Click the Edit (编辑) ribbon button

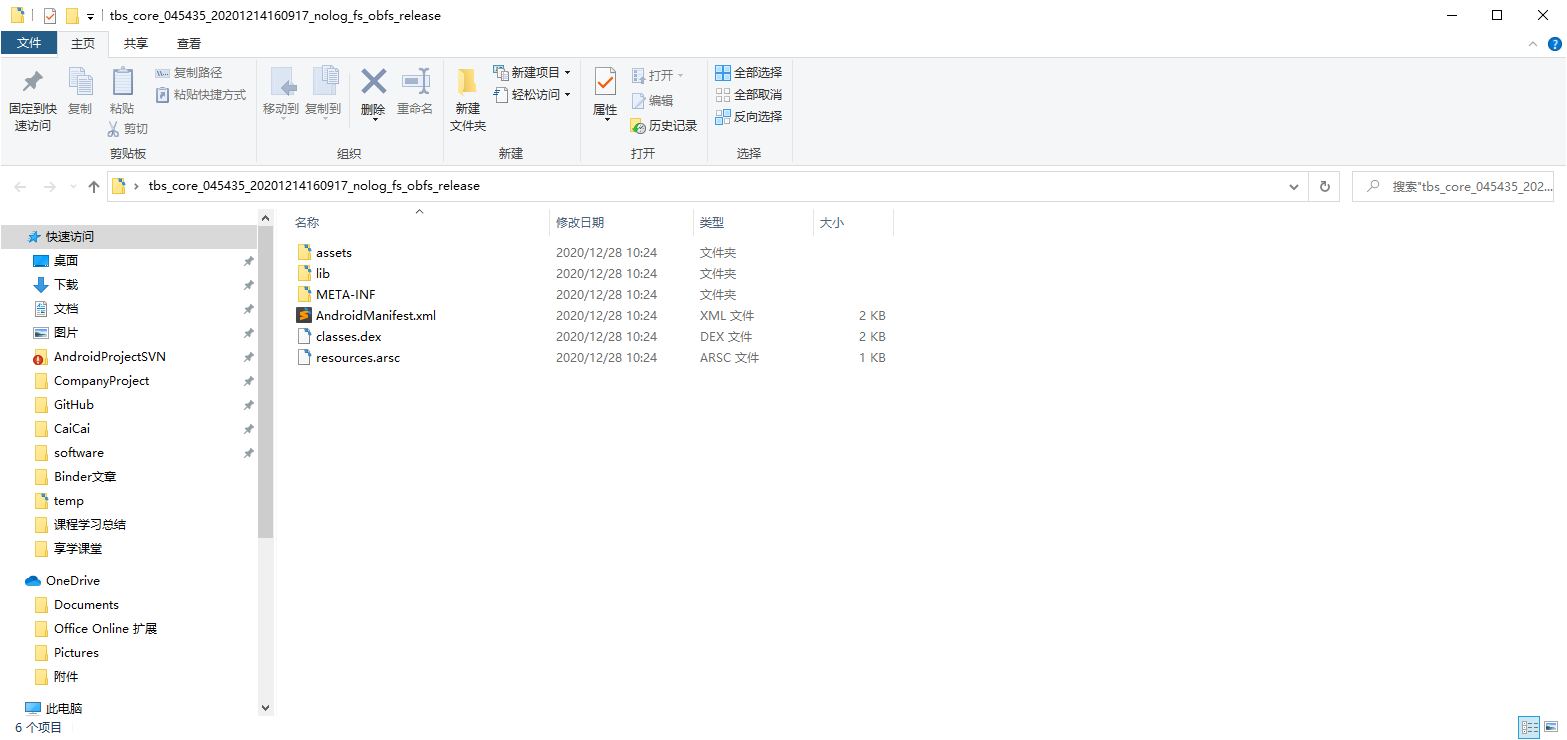652,101
